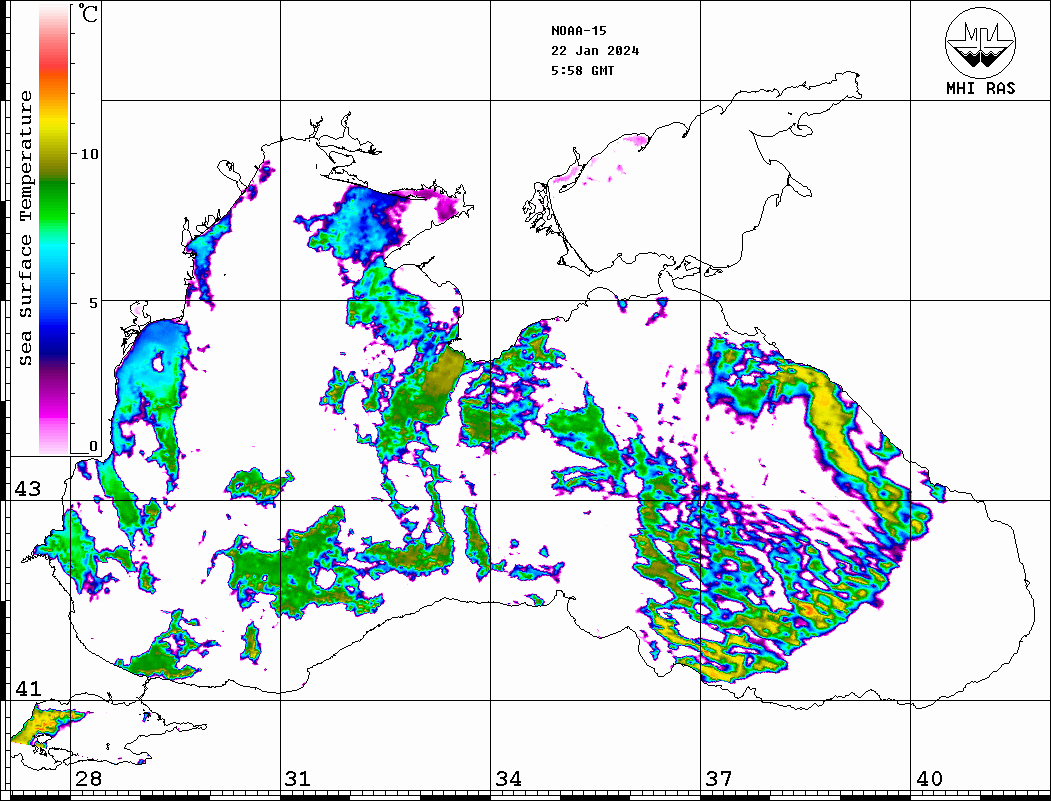Image resolution: width=1051 pixels, height=801 pixels.
Task: Click the Sea Surface Temperature legend title
Action: tap(26, 228)
